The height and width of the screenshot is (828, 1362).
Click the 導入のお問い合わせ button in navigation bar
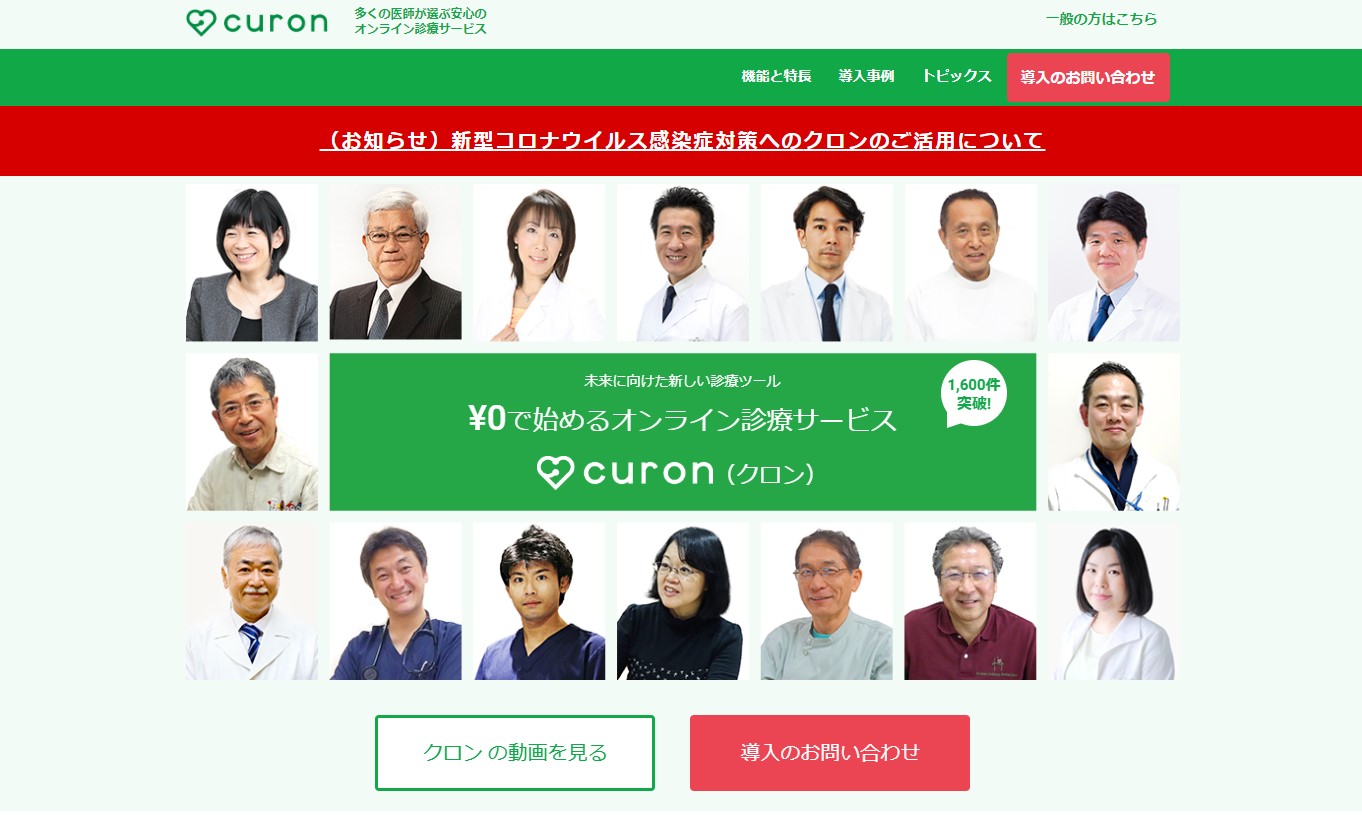[1088, 78]
